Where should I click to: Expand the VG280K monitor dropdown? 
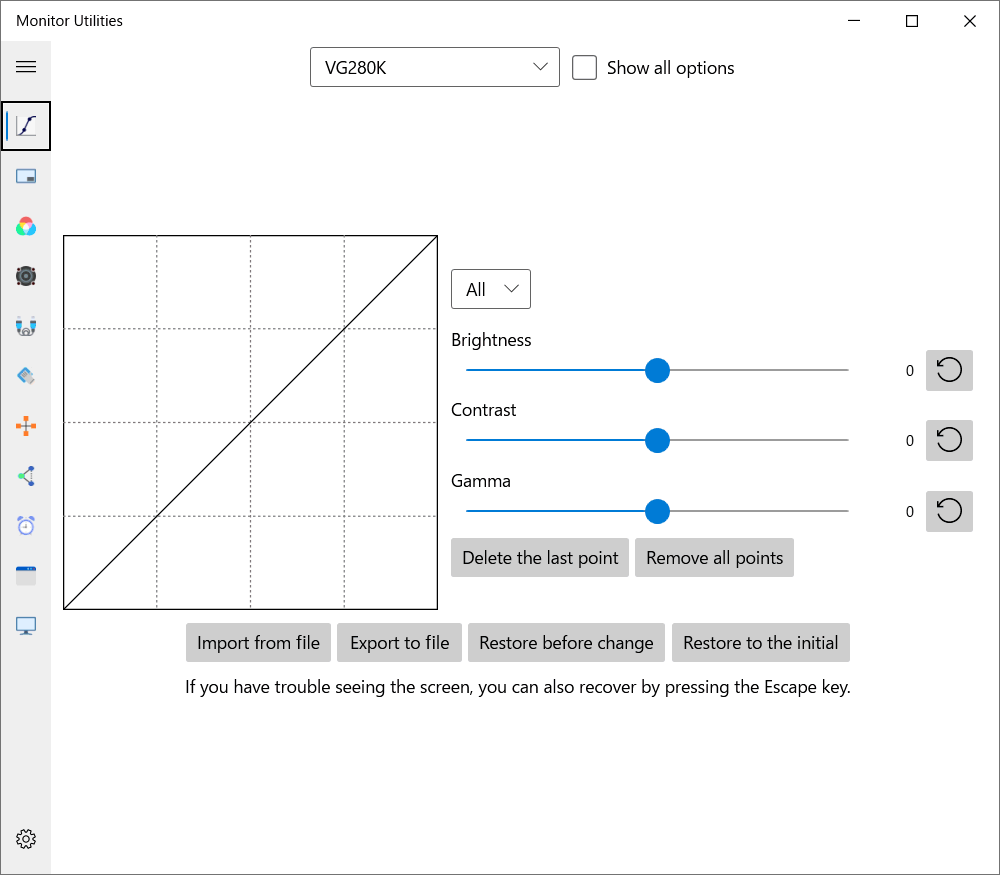pyautogui.click(x=435, y=68)
